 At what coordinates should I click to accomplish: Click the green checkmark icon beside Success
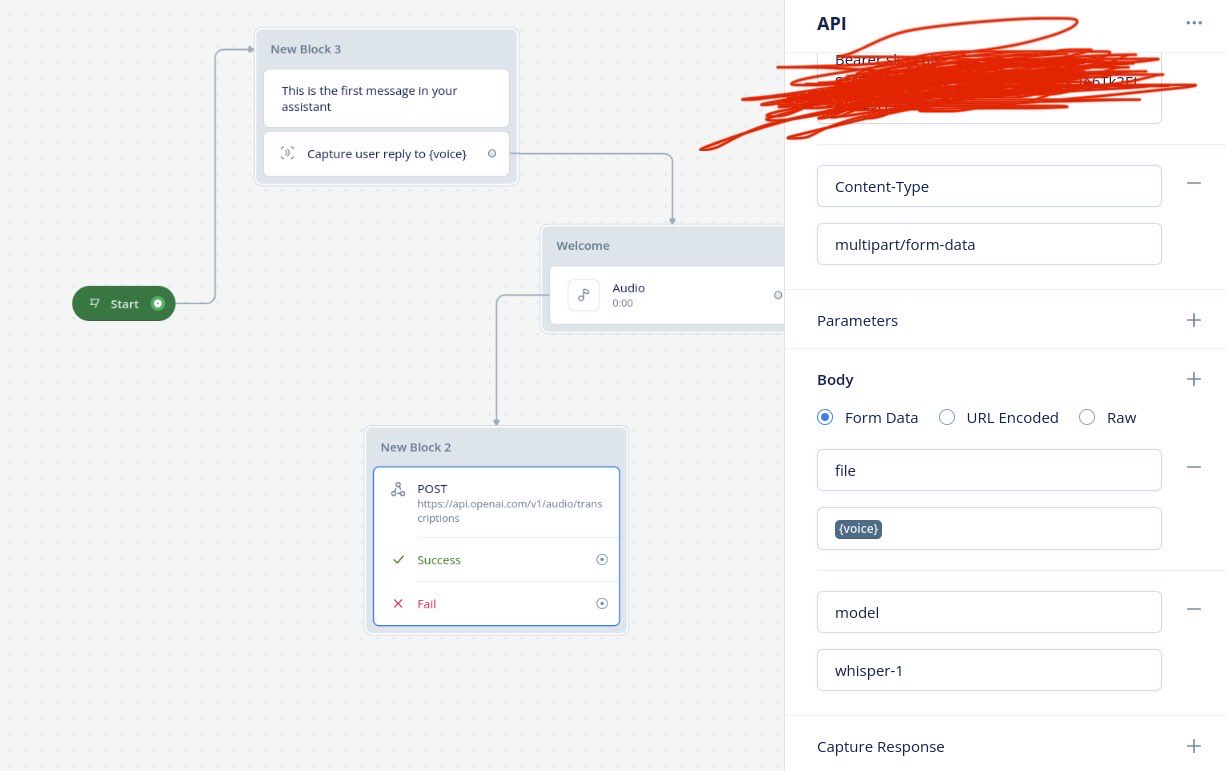(398, 560)
